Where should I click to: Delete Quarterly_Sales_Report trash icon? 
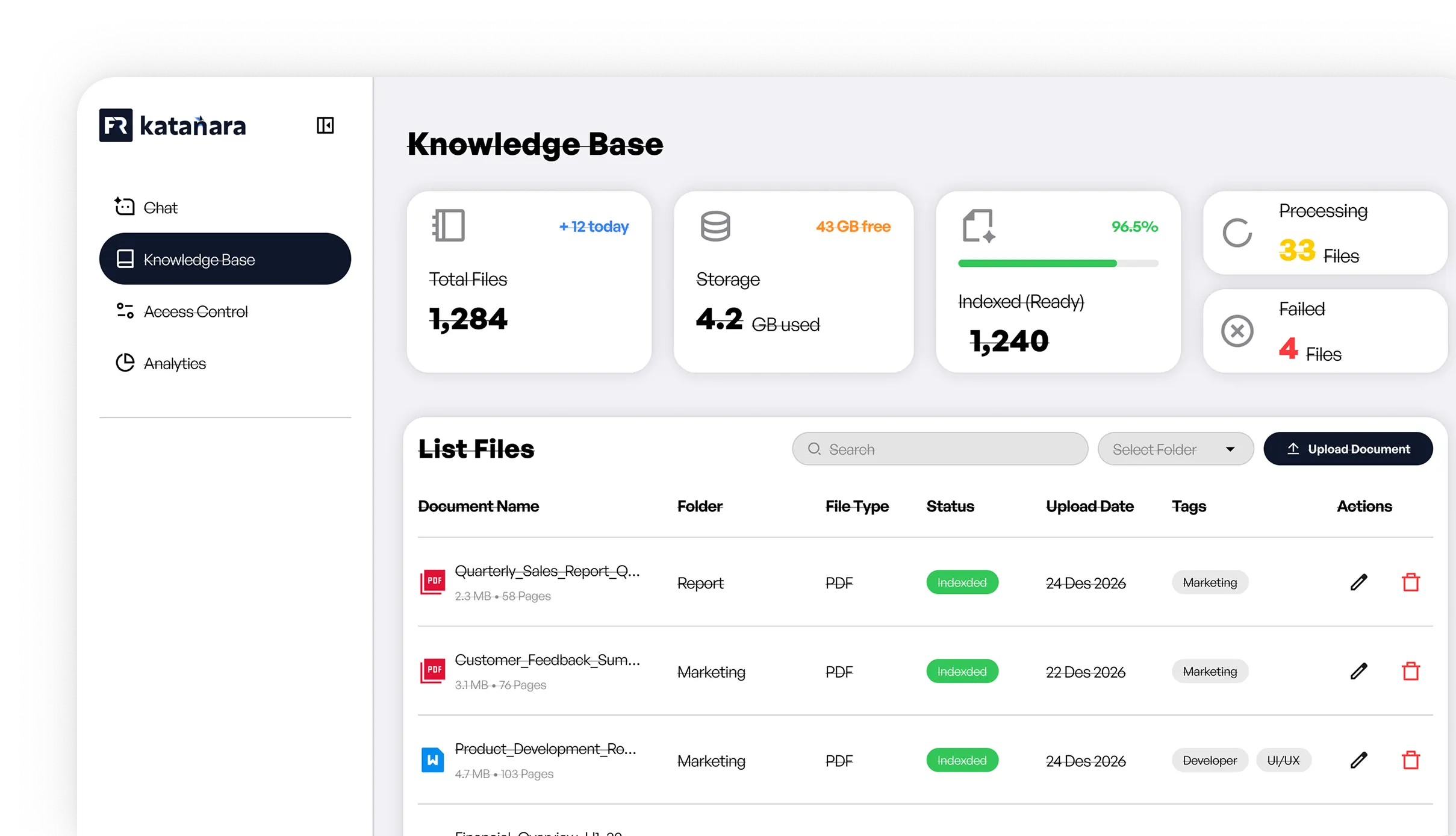click(1411, 582)
